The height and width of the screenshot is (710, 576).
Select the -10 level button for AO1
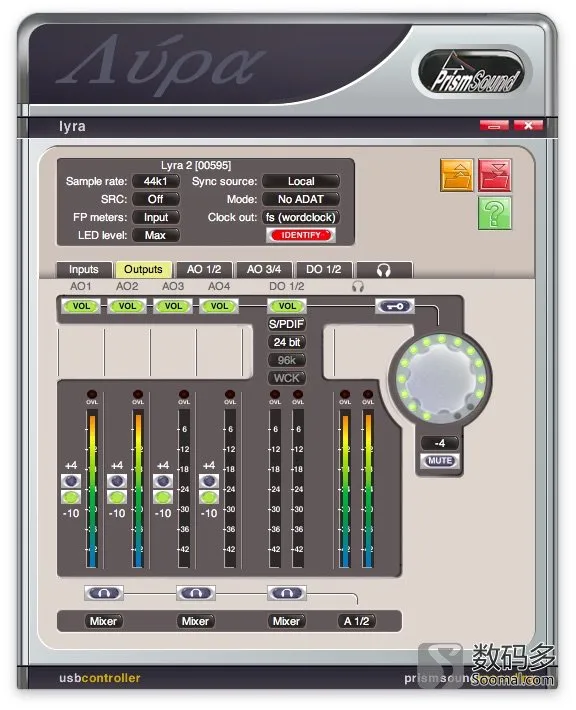(x=71, y=497)
